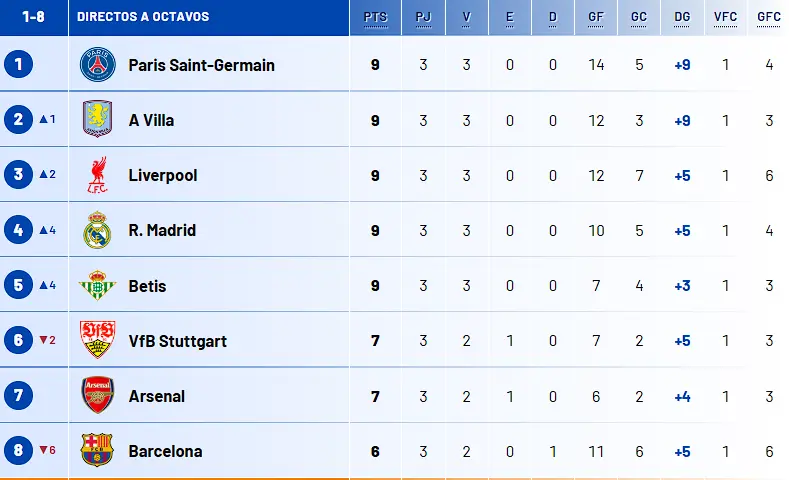Click the GF column header

coord(596,17)
